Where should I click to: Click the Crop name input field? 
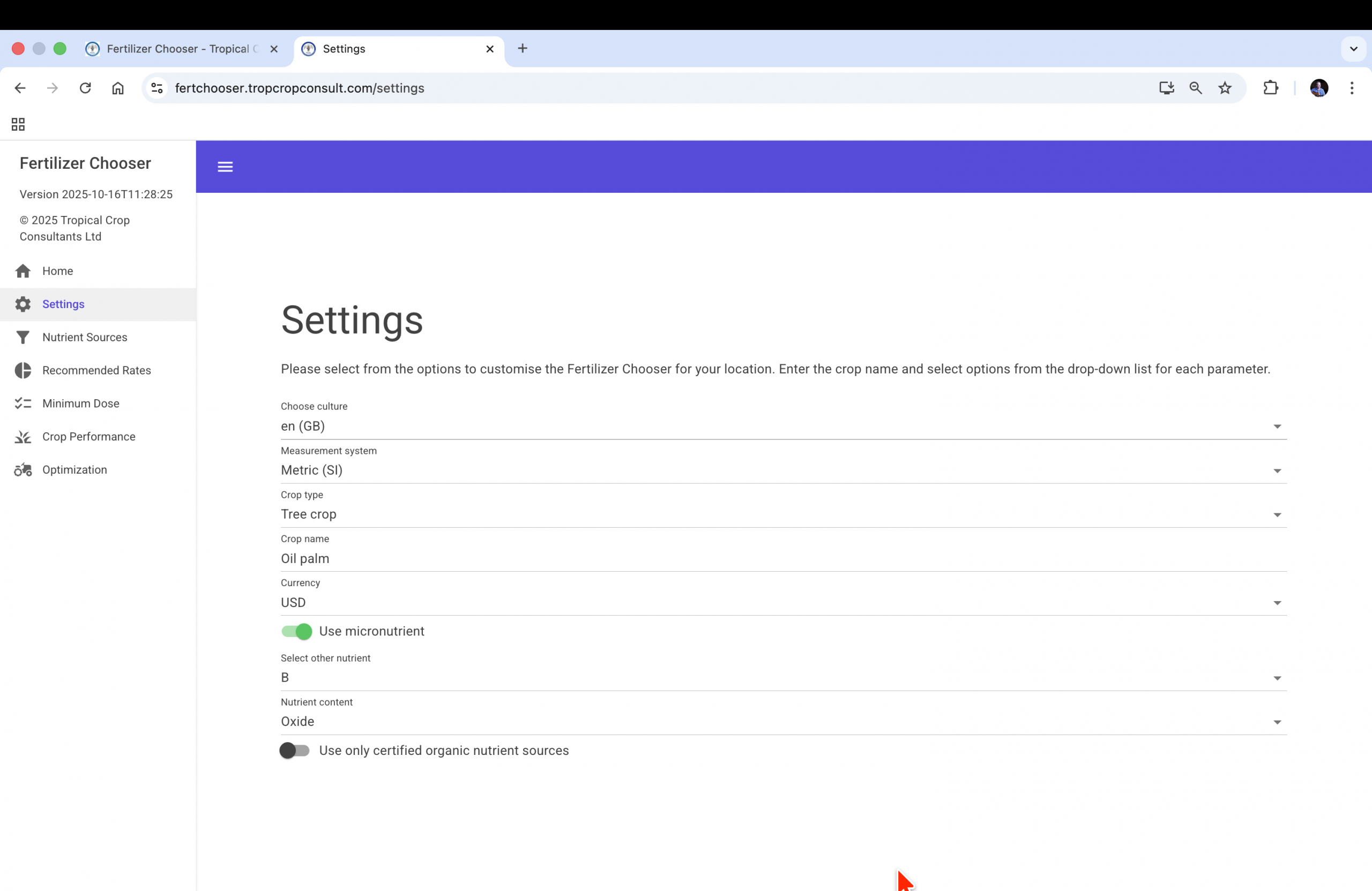click(783, 558)
